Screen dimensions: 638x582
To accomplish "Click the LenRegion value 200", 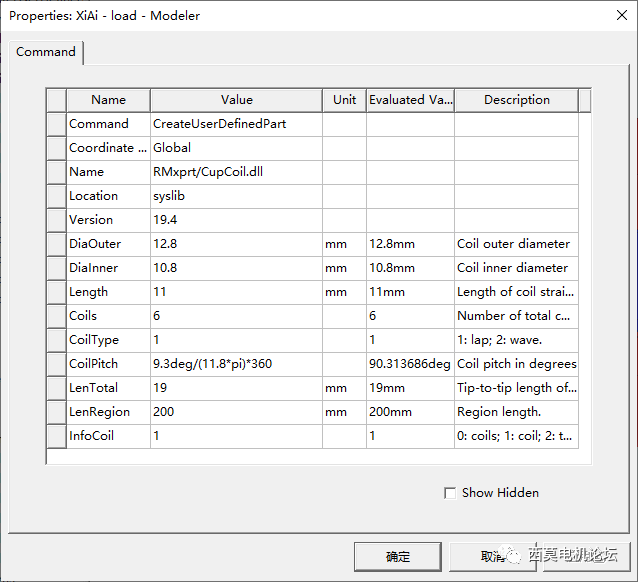I will (x=236, y=412).
